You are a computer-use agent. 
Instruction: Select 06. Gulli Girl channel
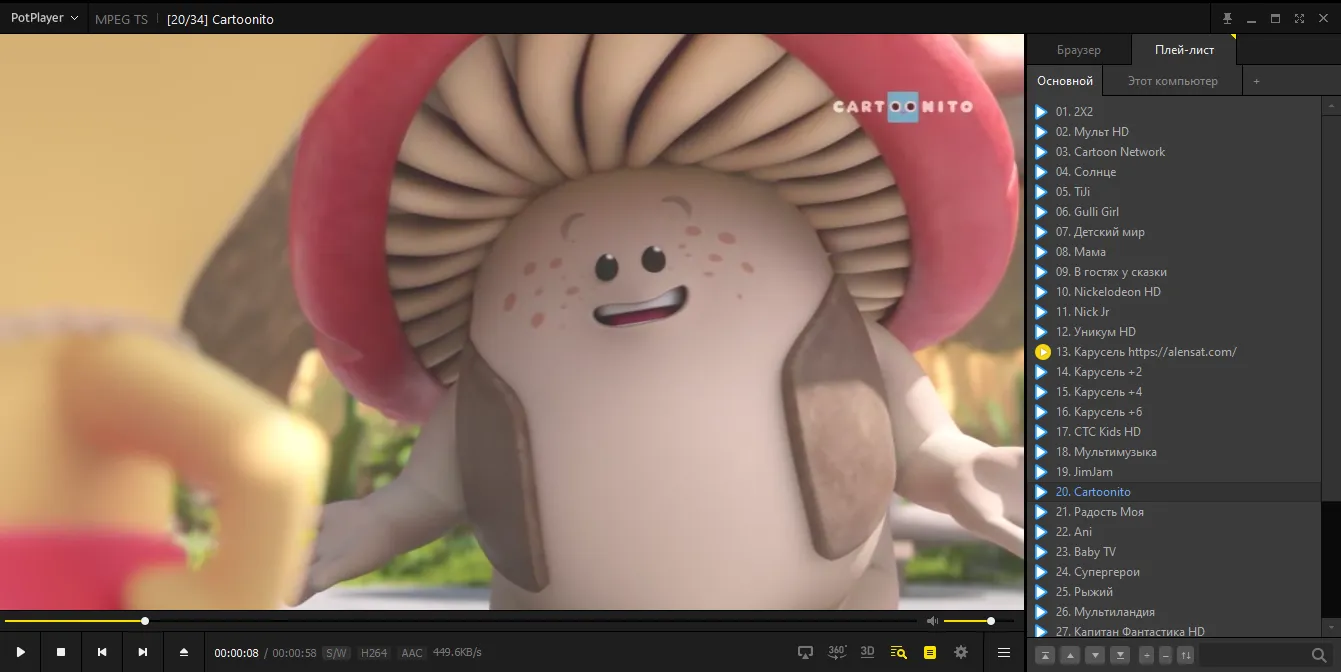pos(1175,212)
